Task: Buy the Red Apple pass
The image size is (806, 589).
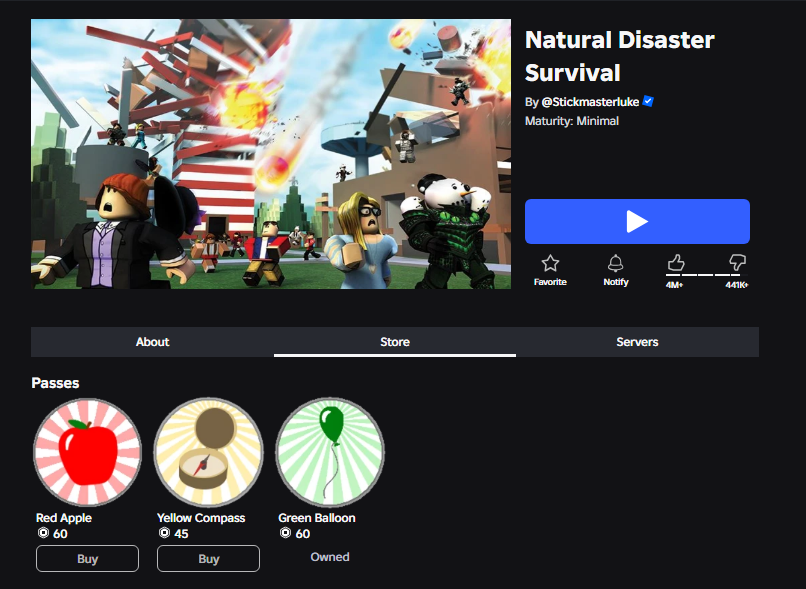Action: 87,559
